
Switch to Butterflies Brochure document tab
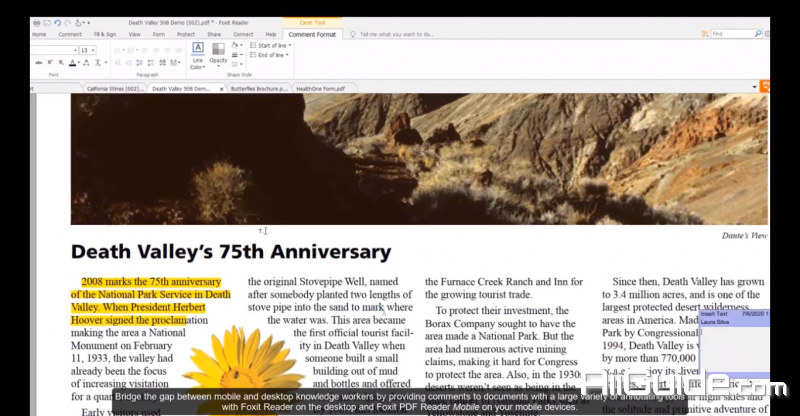pyautogui.click(x=259, y=88)
